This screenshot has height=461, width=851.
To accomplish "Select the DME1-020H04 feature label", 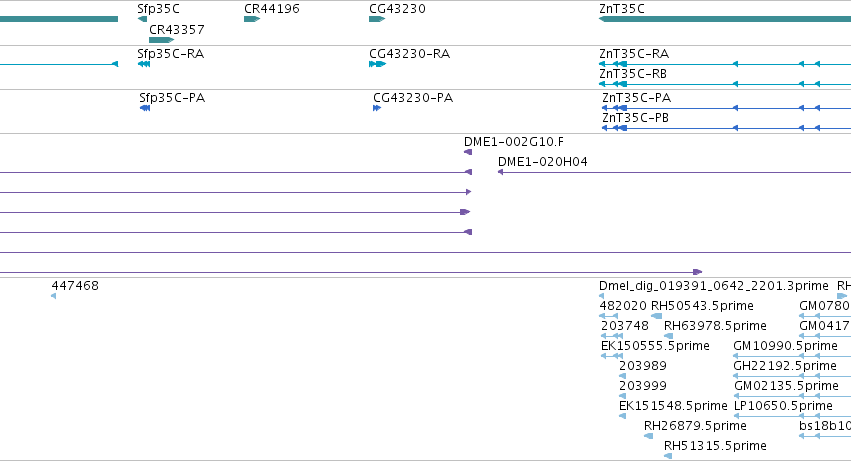I will pyautogui.click(x=543, y=162).
